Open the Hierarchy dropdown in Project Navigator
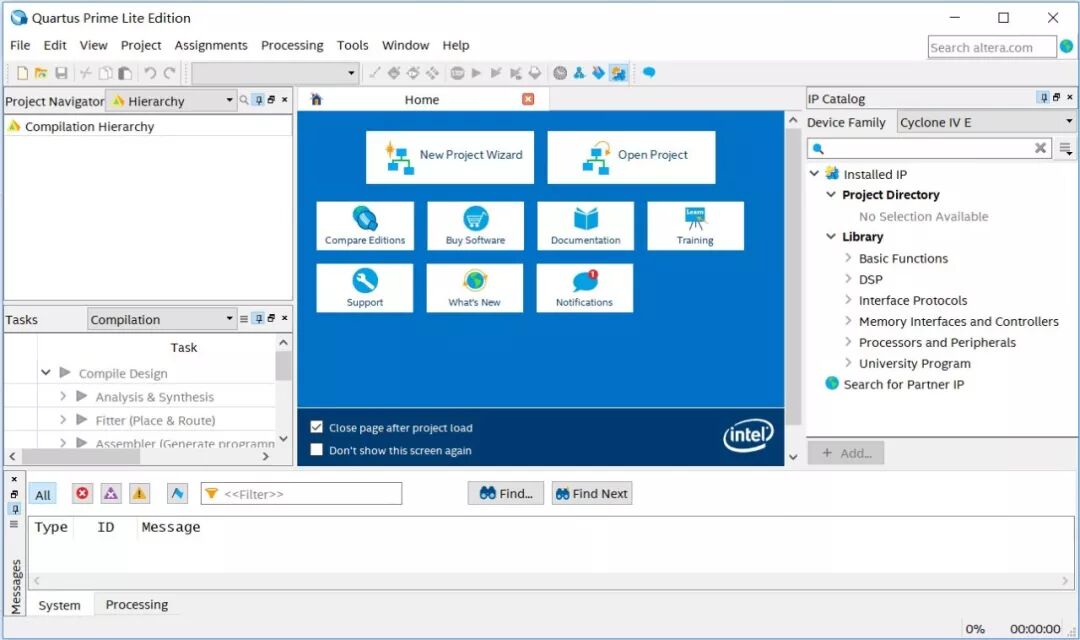The image size is (1080, 640). click(172, 101)
